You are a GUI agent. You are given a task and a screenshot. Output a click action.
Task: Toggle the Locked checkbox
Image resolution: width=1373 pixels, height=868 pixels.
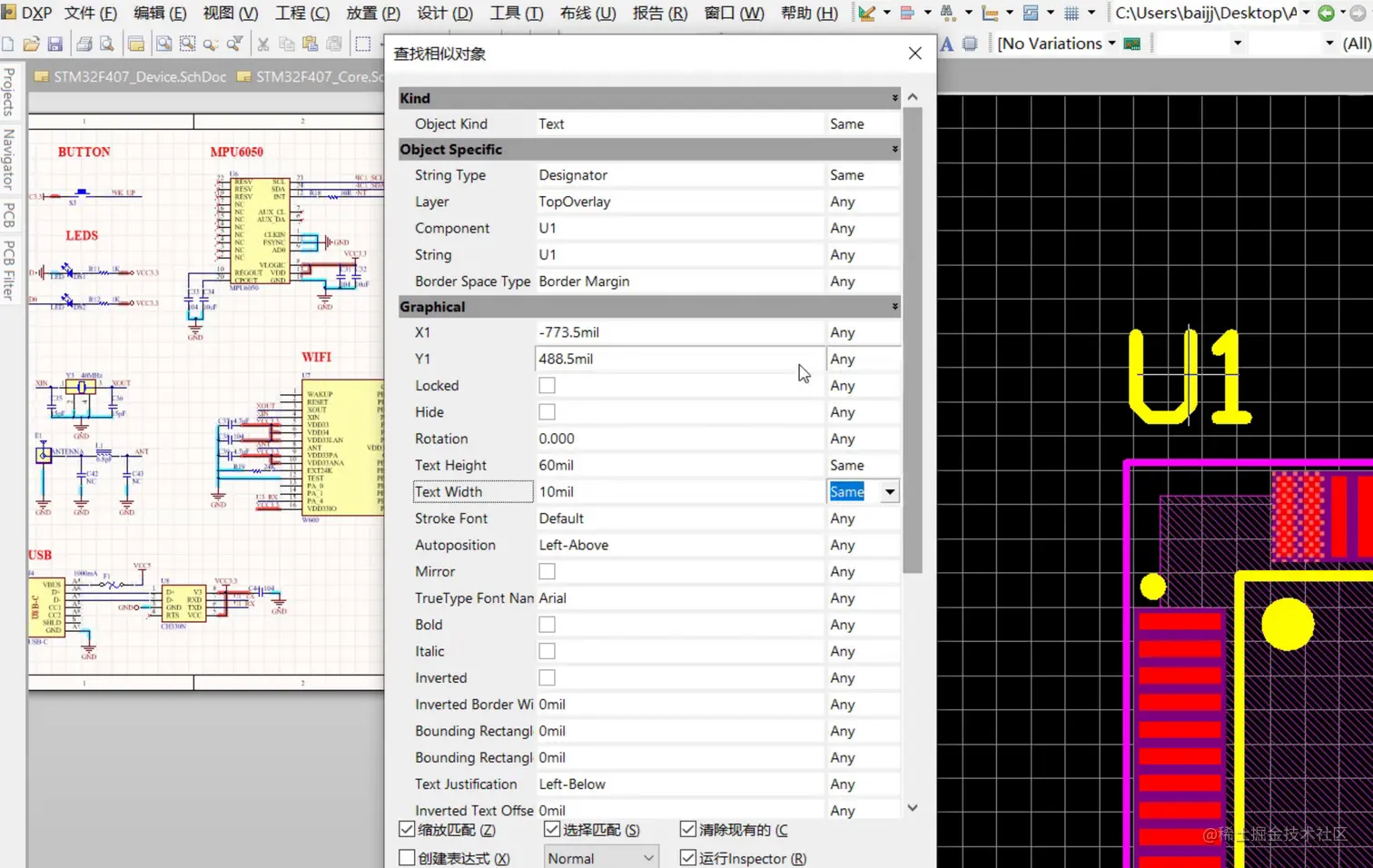coord(547,386)
